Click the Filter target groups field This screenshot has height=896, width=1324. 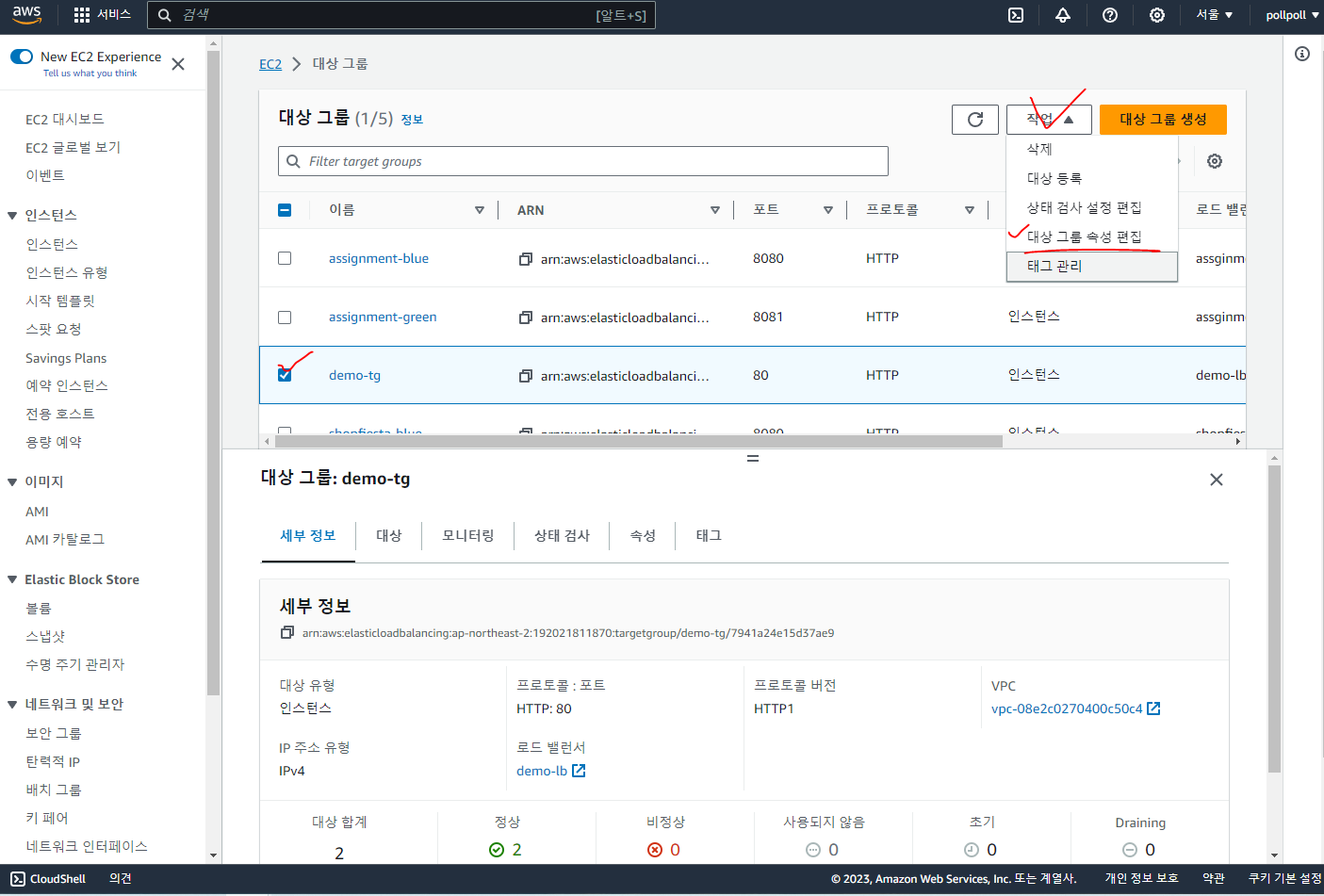(x=583, y=161)
